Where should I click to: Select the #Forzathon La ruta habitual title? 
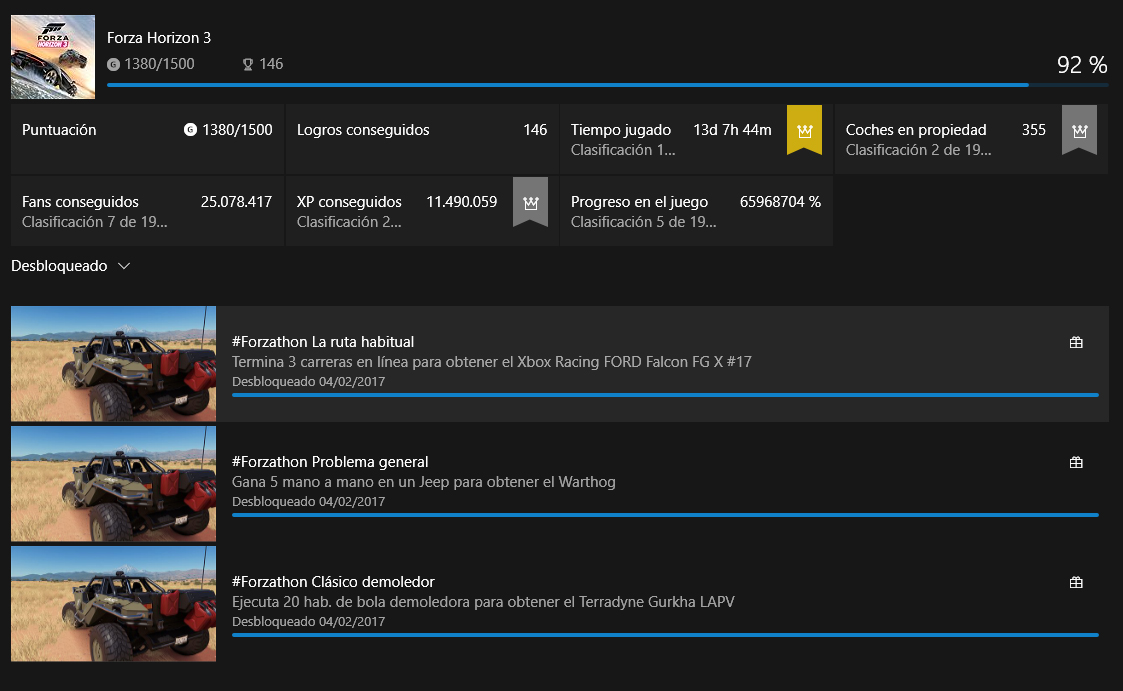click(323, 342)
